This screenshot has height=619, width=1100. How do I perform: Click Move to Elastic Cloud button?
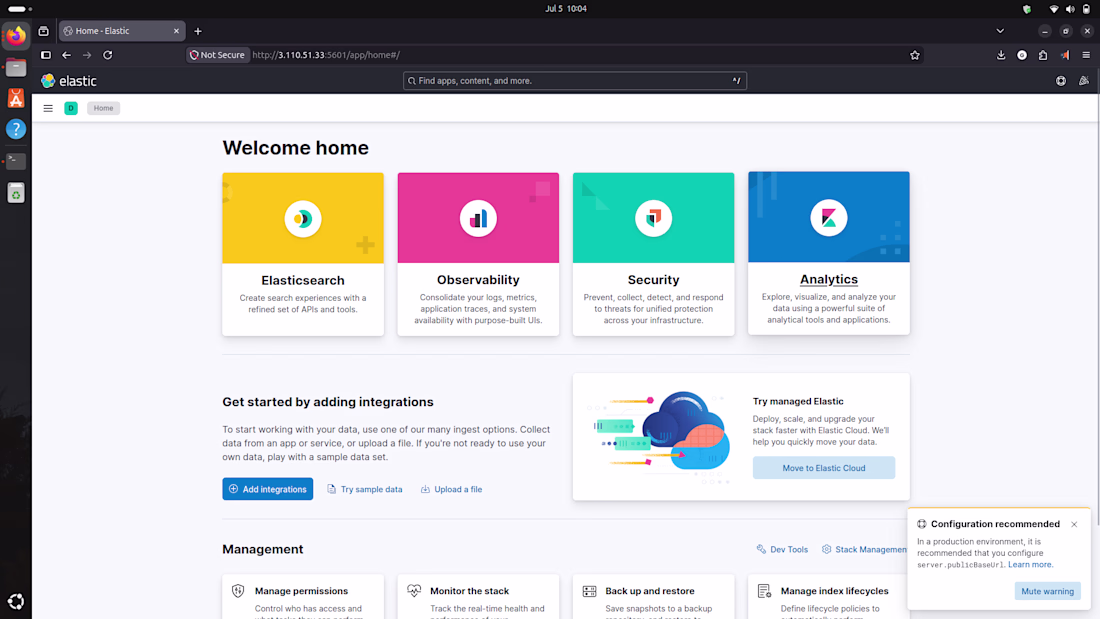pyautogui.click(x=824, y=468)
